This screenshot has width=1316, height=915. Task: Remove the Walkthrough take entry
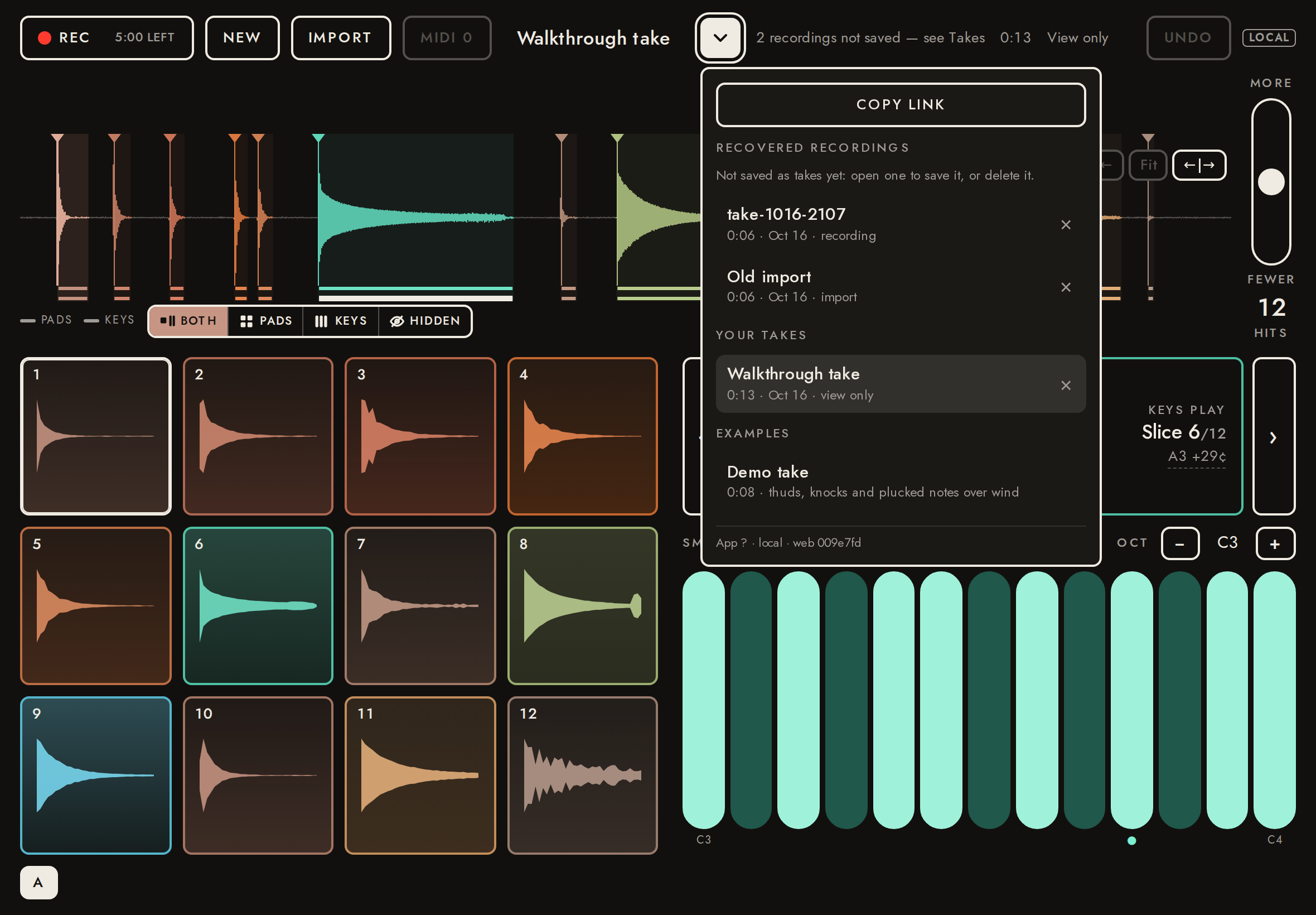click(1065, 386)
